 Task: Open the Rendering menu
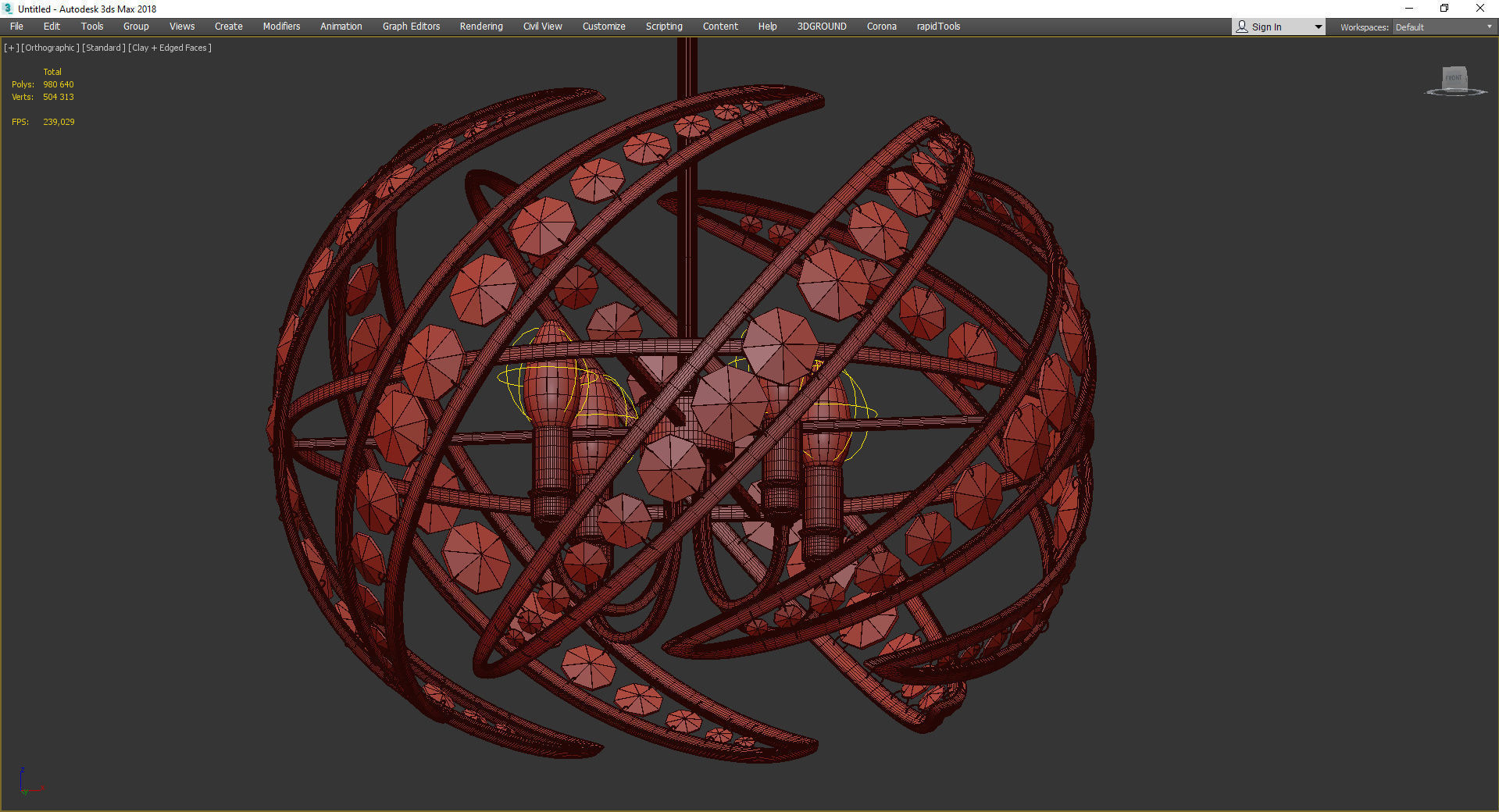point(481,27)
